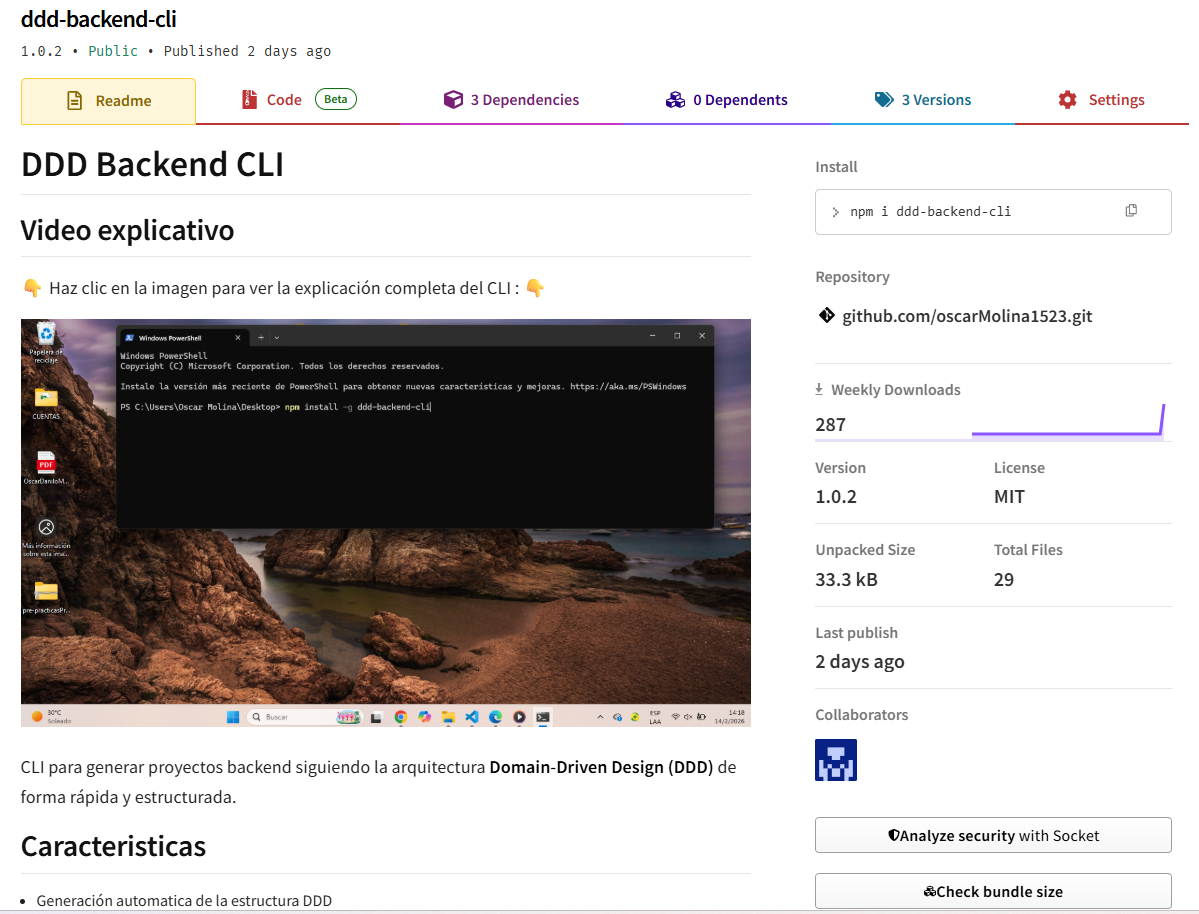
Task: Click the Dependencies cube icon
Action: [x=453, y=99]
